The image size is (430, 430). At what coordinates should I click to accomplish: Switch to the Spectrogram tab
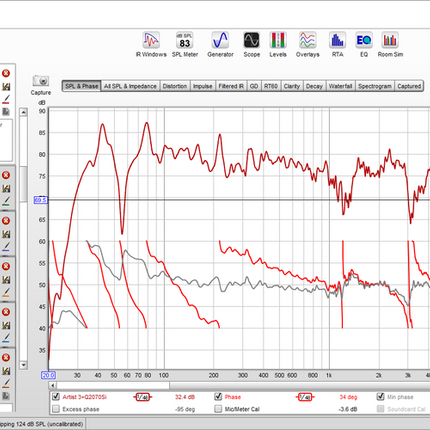pos(375,86)
